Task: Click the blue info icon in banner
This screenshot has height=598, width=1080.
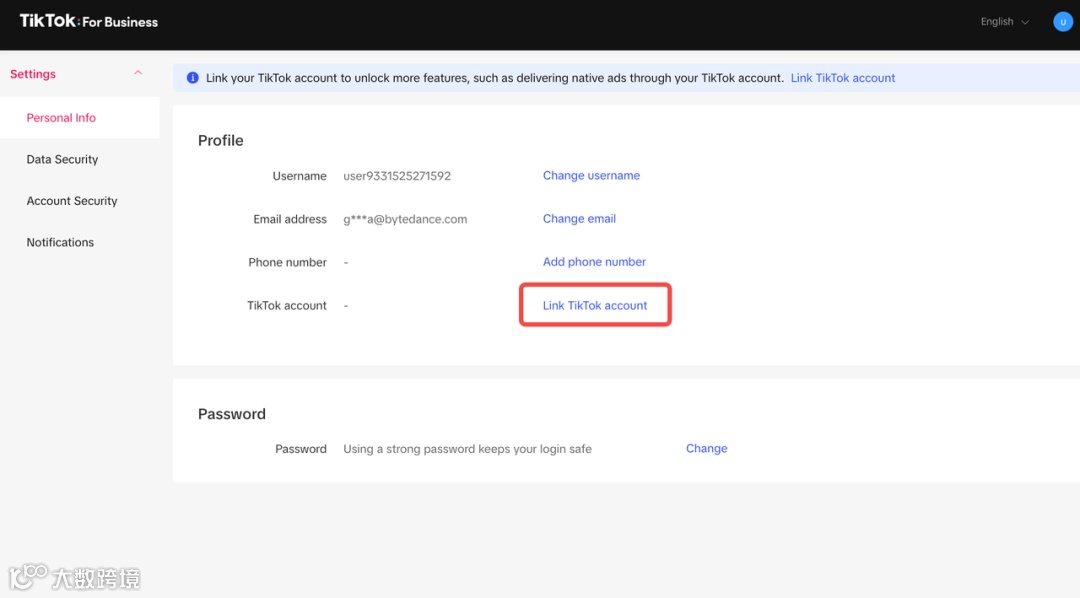Action: (193, 78)
